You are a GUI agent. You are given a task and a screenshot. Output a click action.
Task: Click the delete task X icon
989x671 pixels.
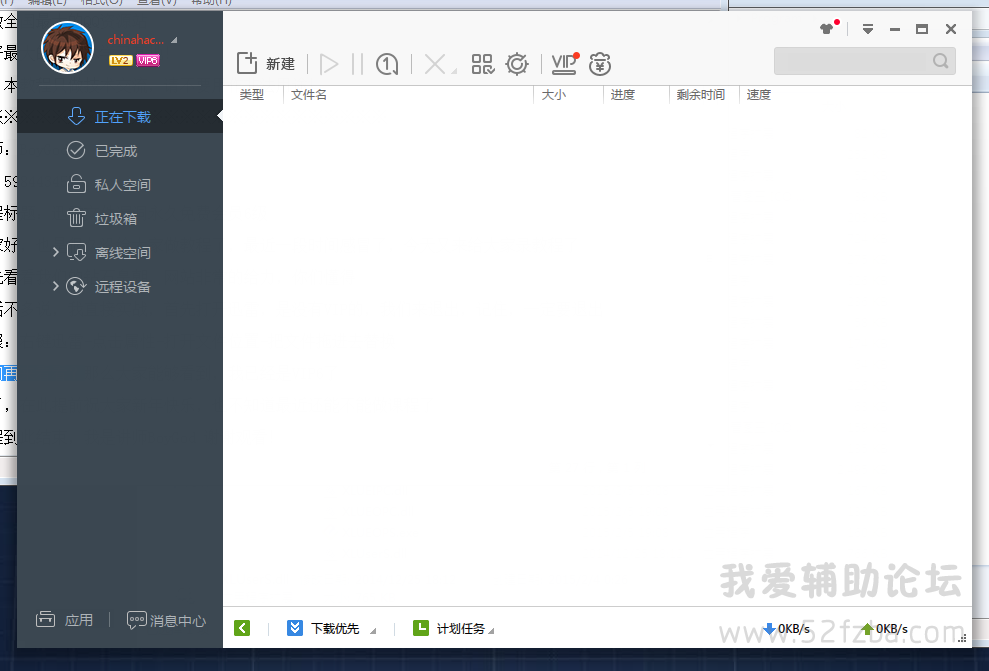tap(435, 64)
